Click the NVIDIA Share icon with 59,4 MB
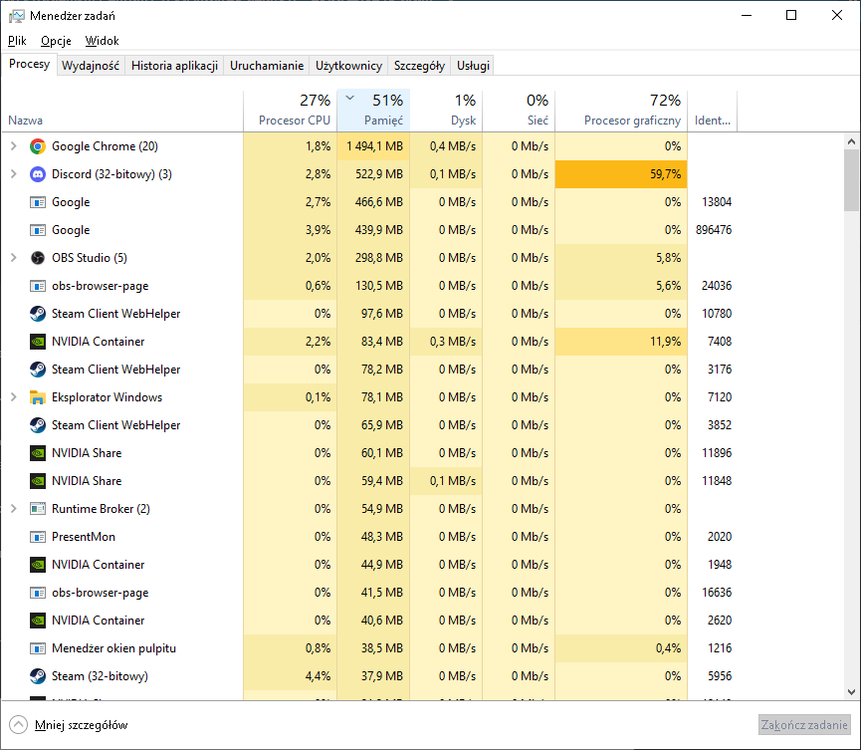 (x=37, y=481)
